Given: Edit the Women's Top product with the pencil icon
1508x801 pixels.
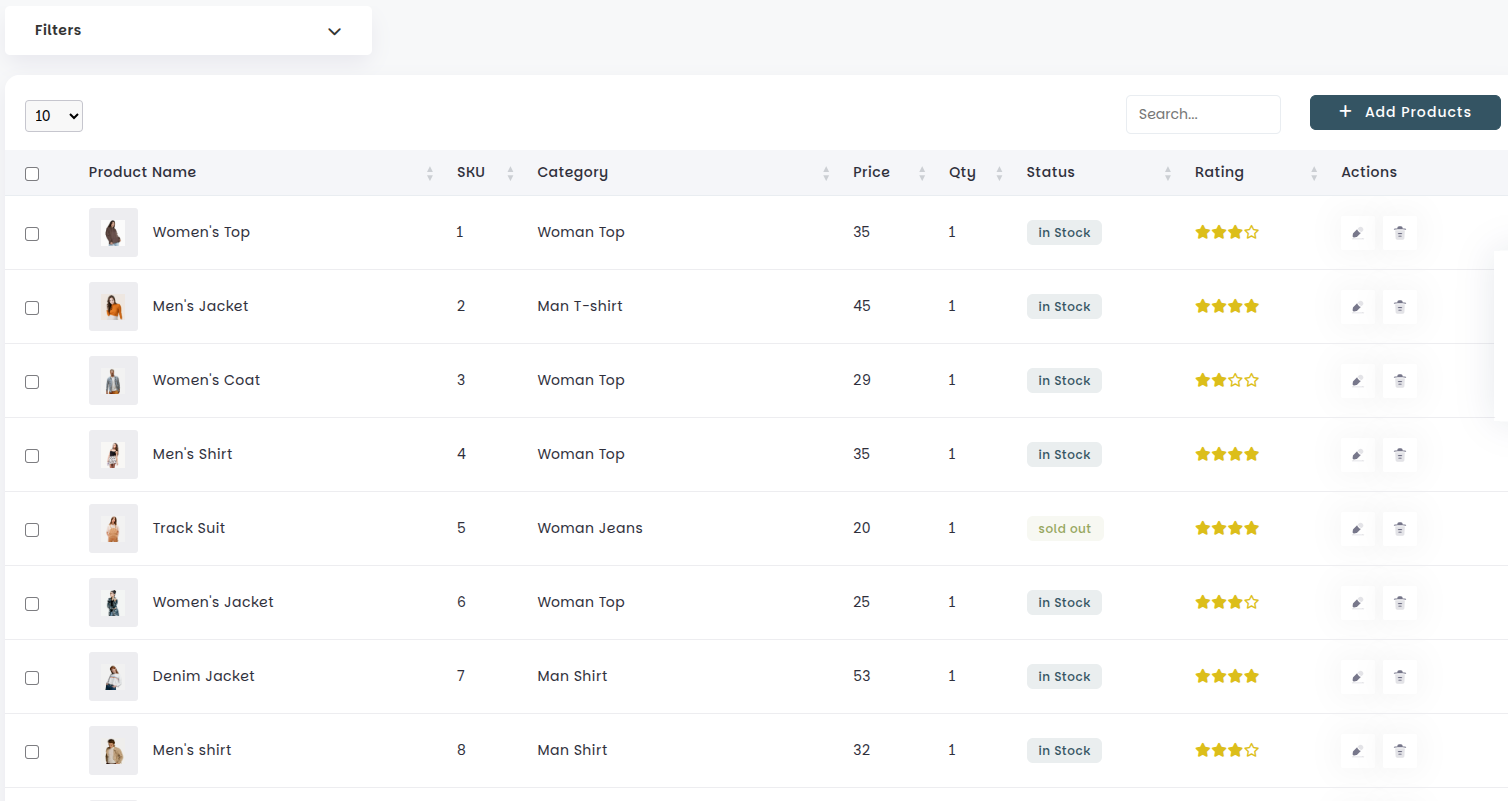Looking at the screenshot, I should click(1357, 232).
